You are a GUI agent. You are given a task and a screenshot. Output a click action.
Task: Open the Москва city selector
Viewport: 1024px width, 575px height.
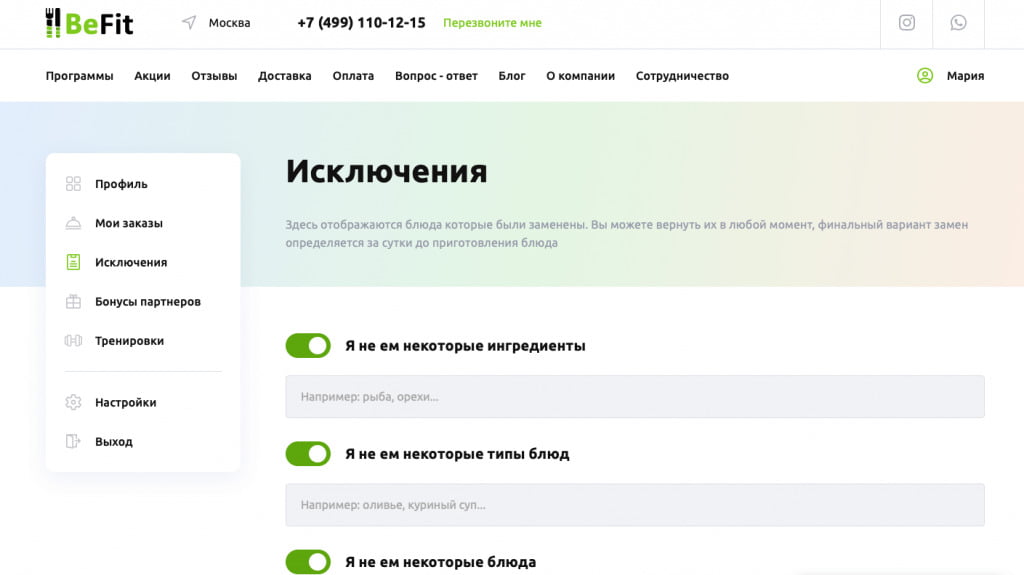point(229,23)
